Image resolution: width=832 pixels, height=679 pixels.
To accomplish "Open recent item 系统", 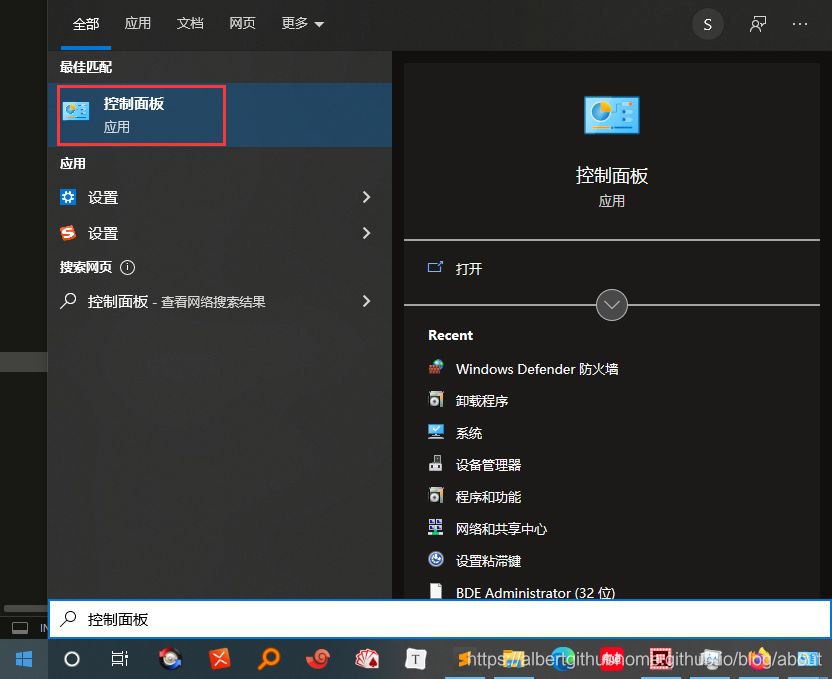I will click(x=469, y=433).
